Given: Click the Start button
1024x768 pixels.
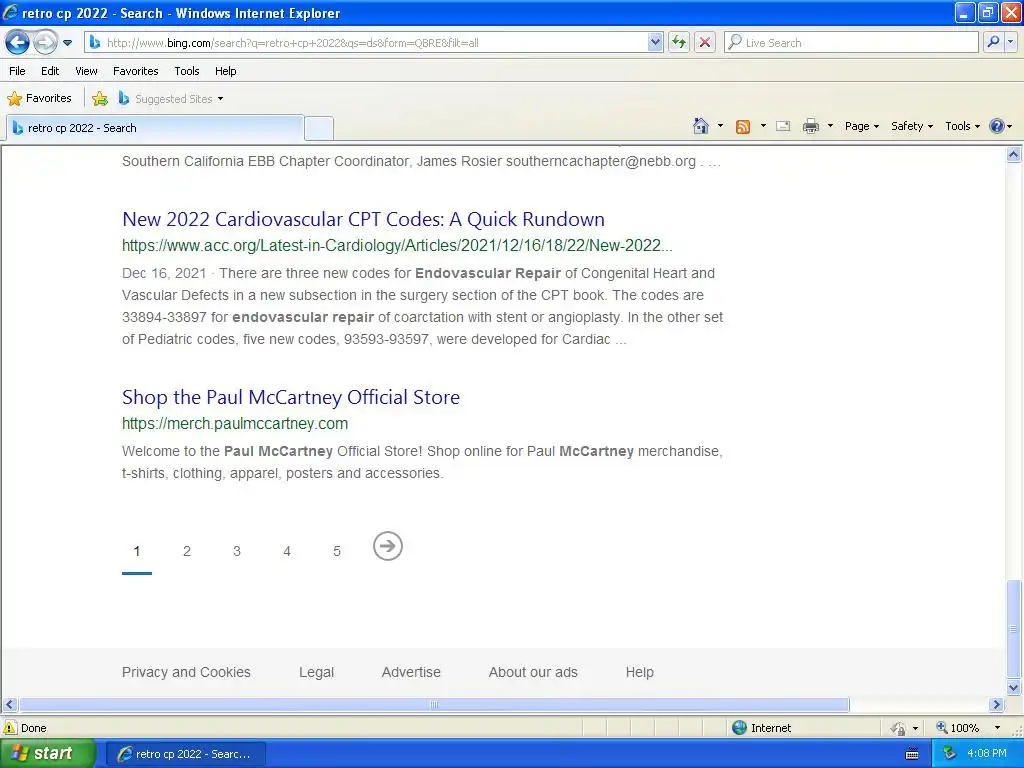Looking at the screenshot, I should [x=48, y=754].
